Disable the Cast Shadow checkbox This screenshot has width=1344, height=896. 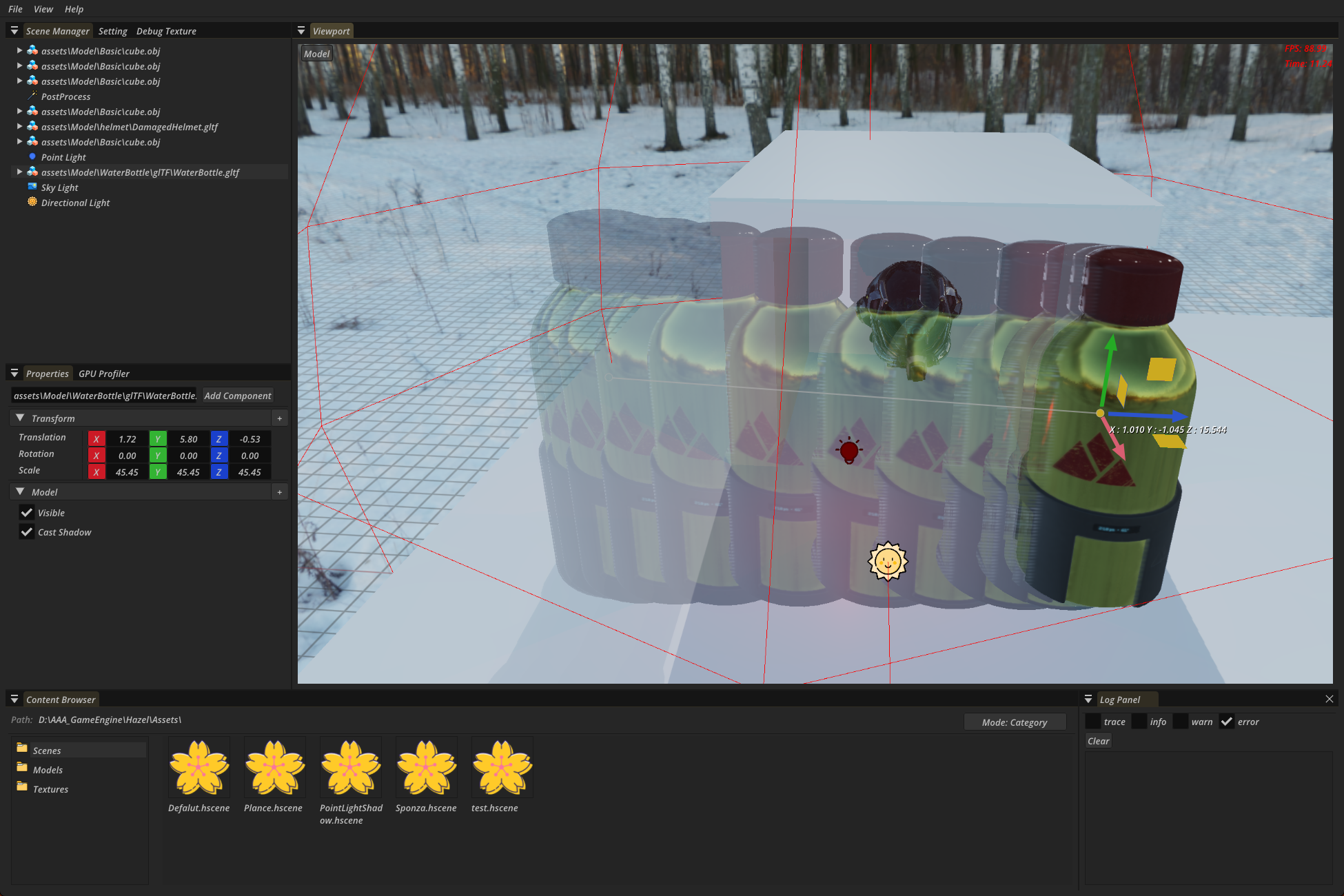[27, 532]
